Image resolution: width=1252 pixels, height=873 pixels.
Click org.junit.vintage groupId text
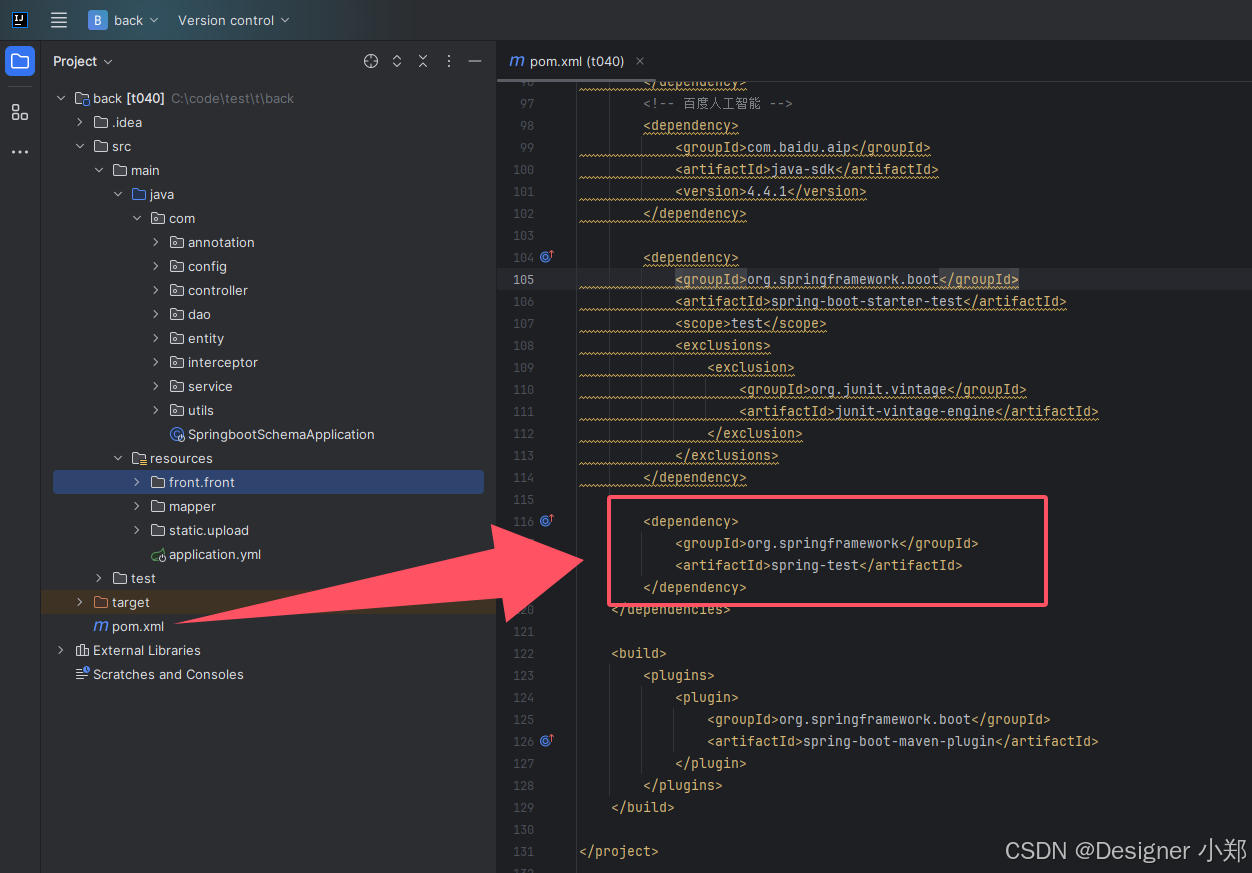[x=879, y=389]
